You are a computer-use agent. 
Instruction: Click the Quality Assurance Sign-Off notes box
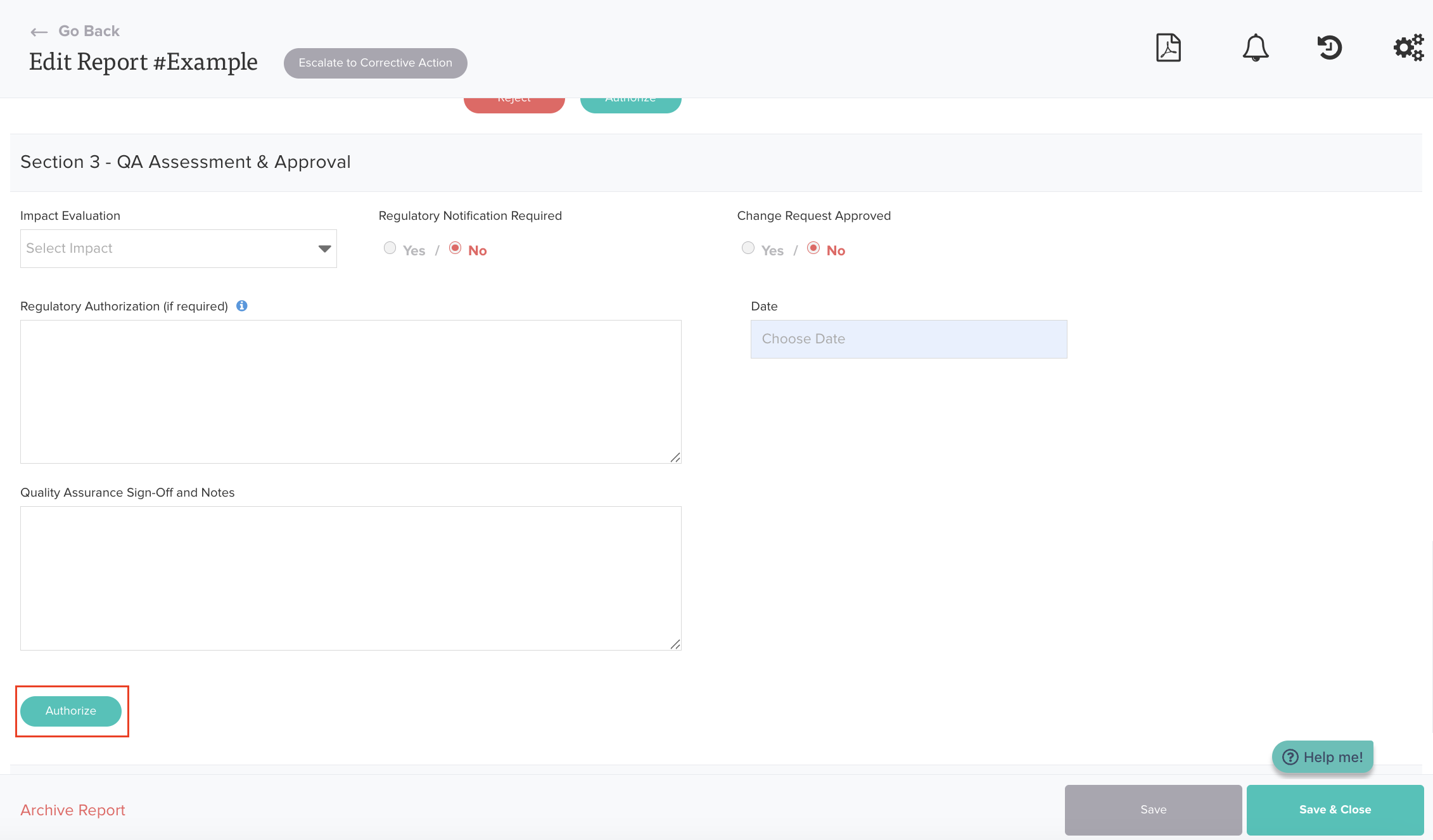350,578
